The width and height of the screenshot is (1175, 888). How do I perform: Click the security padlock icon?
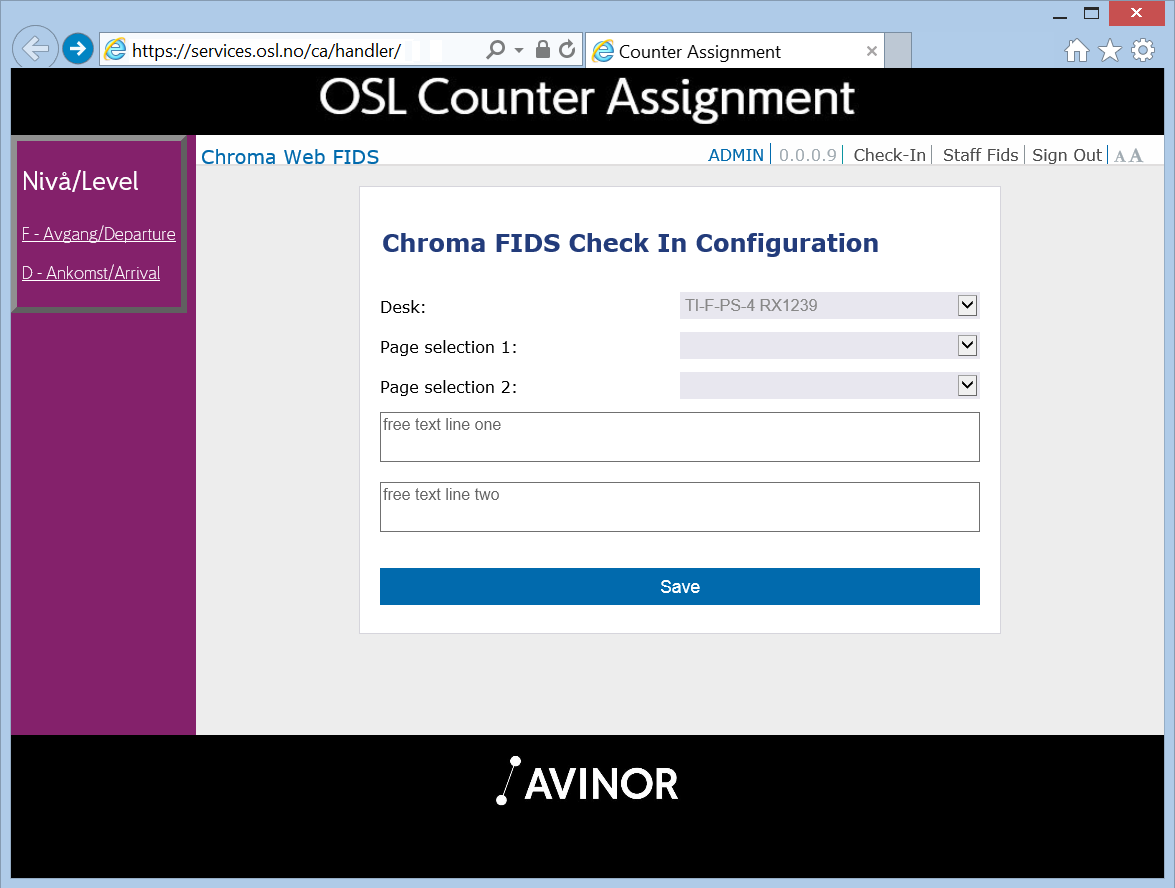543,49
